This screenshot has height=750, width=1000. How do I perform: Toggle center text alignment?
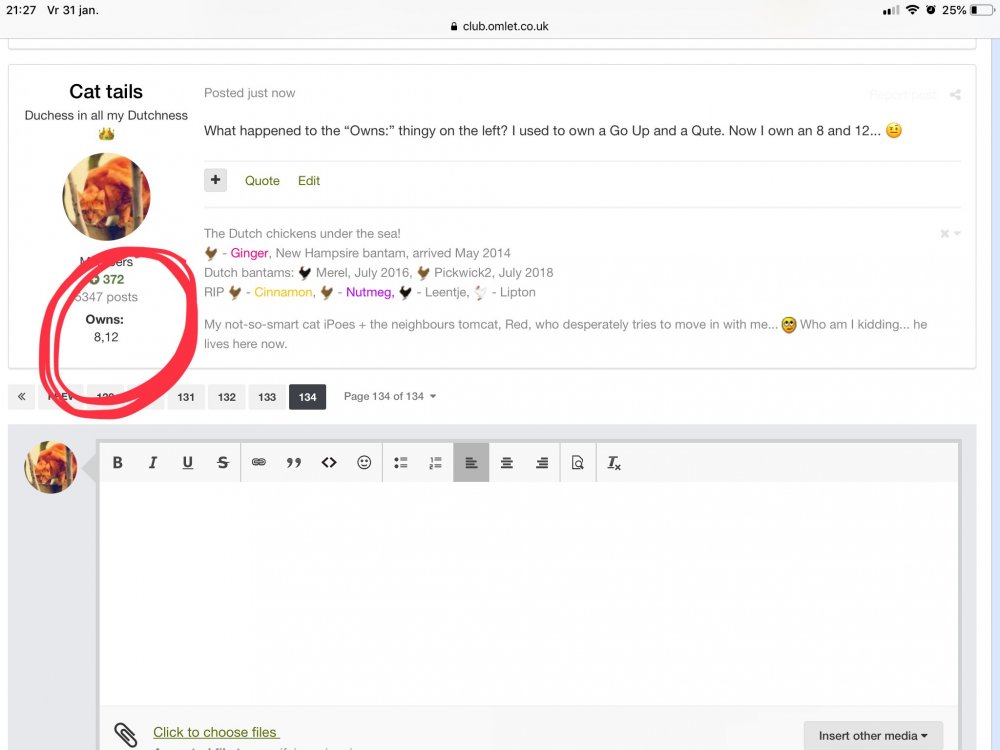[x=507, y=462]
